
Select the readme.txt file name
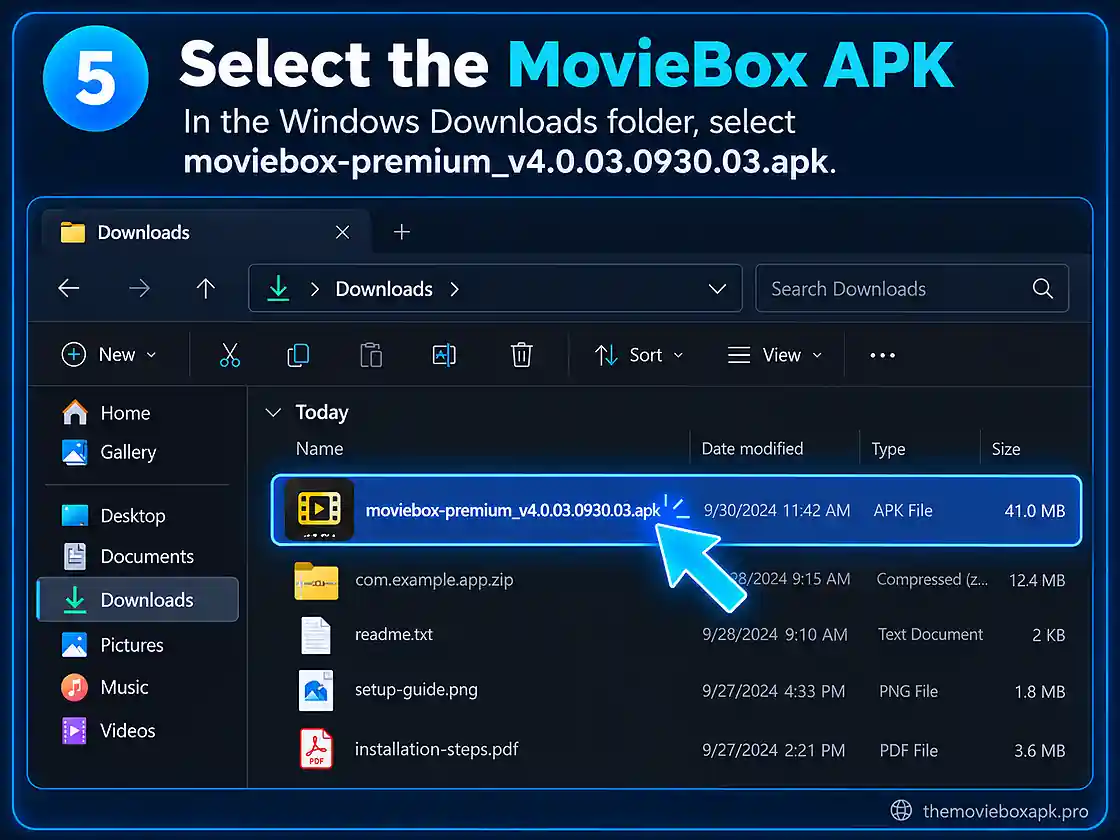tap(394, 634)
